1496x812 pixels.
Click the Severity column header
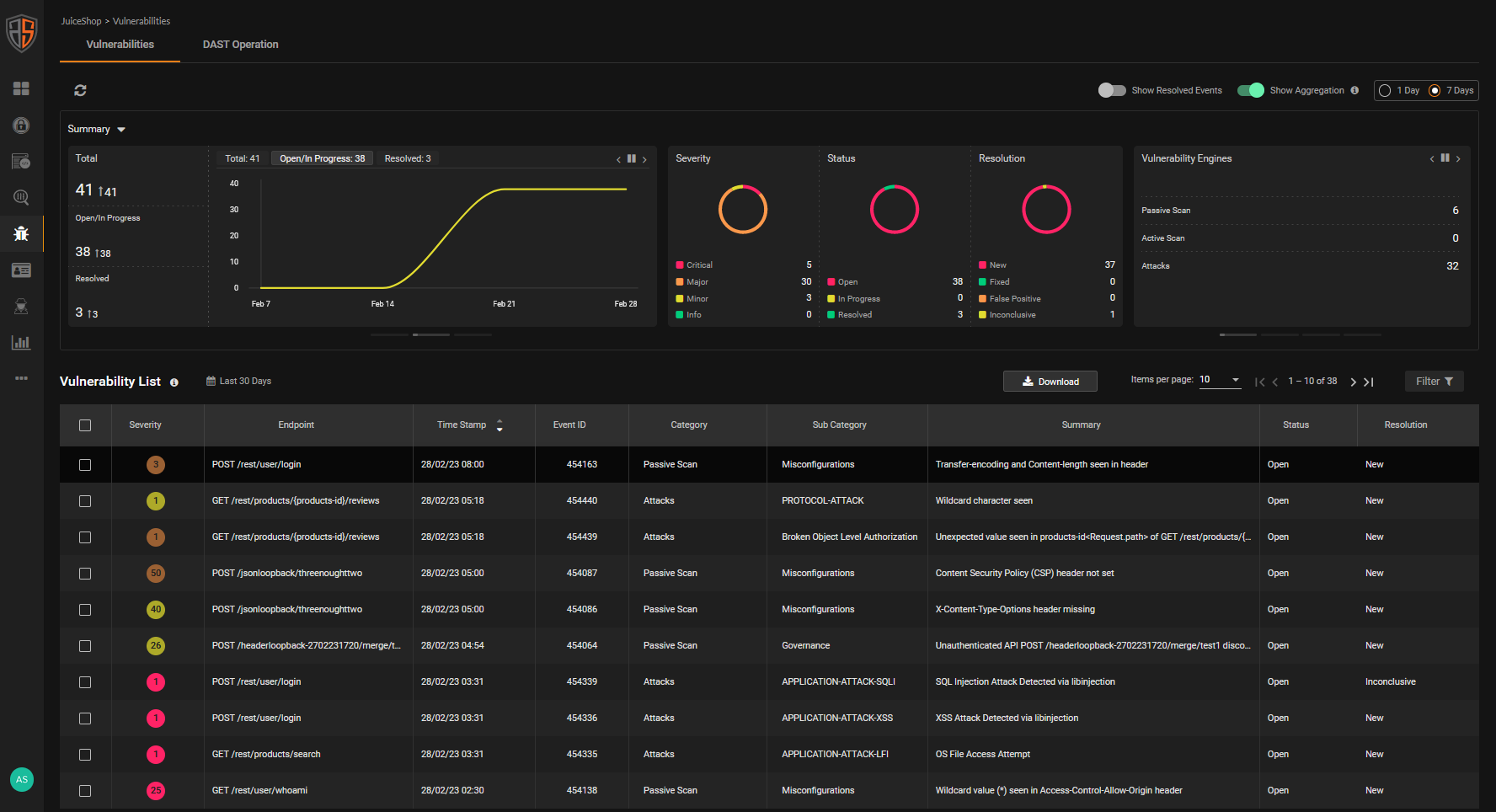point(145,425)
